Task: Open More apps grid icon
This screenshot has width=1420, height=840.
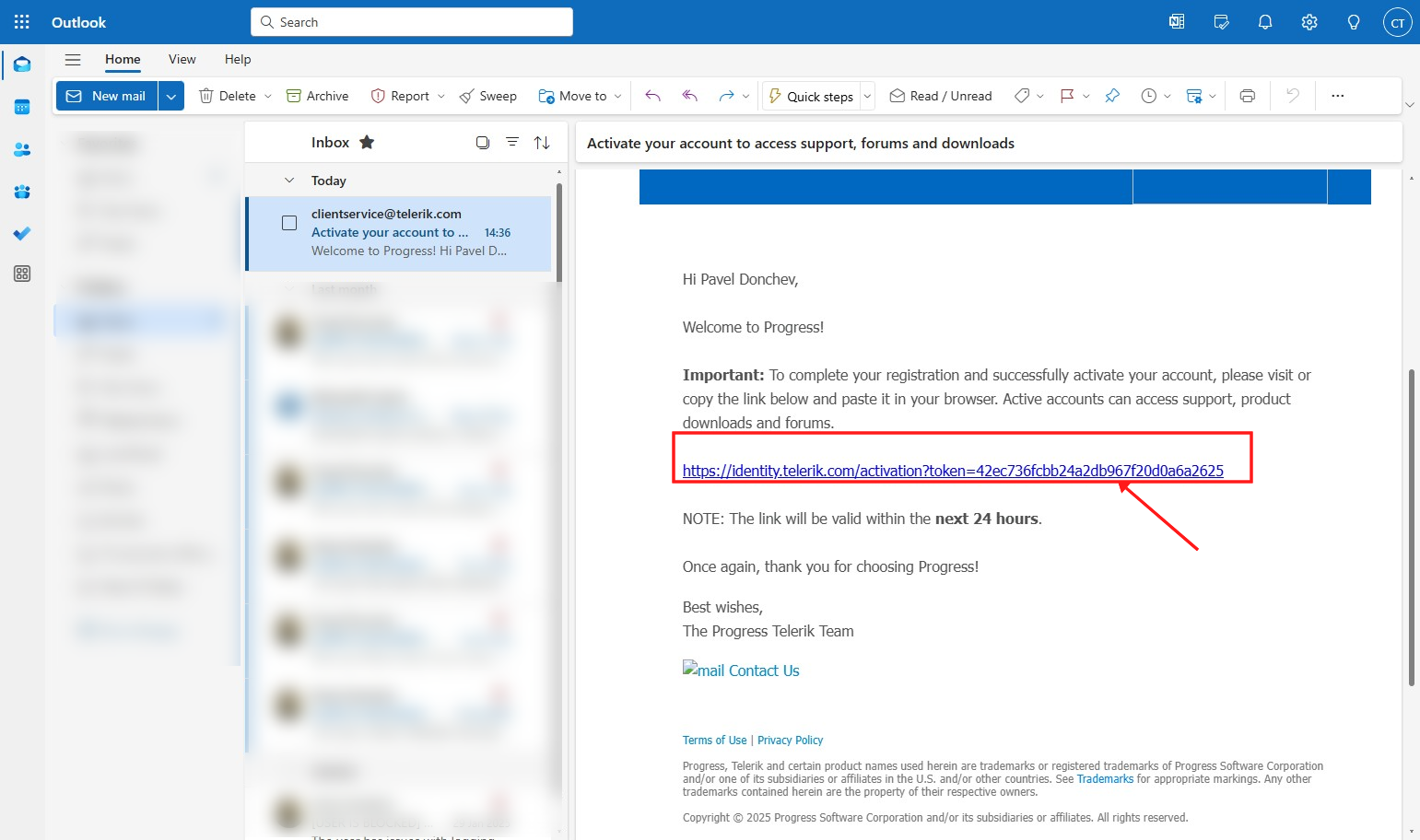Action: [x=22, y=274]
